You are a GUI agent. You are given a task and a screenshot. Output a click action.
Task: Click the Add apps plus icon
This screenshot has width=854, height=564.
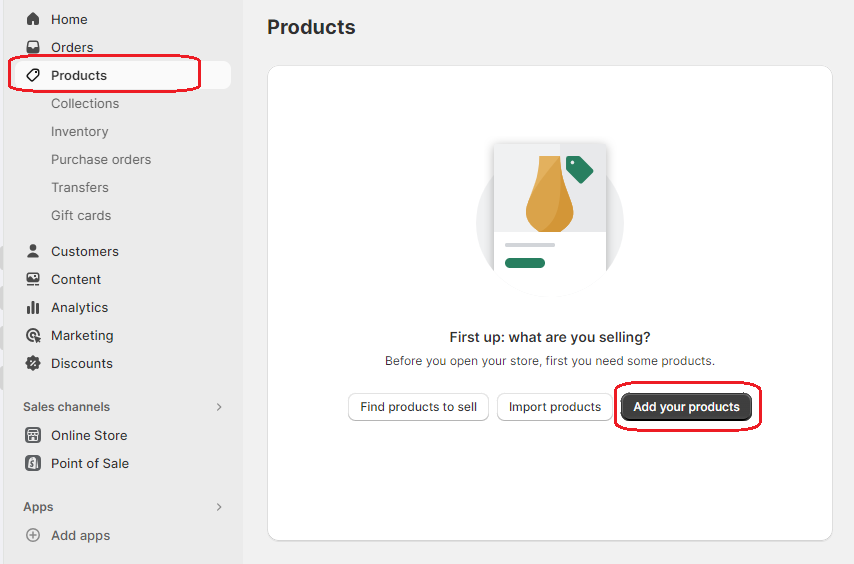(33, 535)
